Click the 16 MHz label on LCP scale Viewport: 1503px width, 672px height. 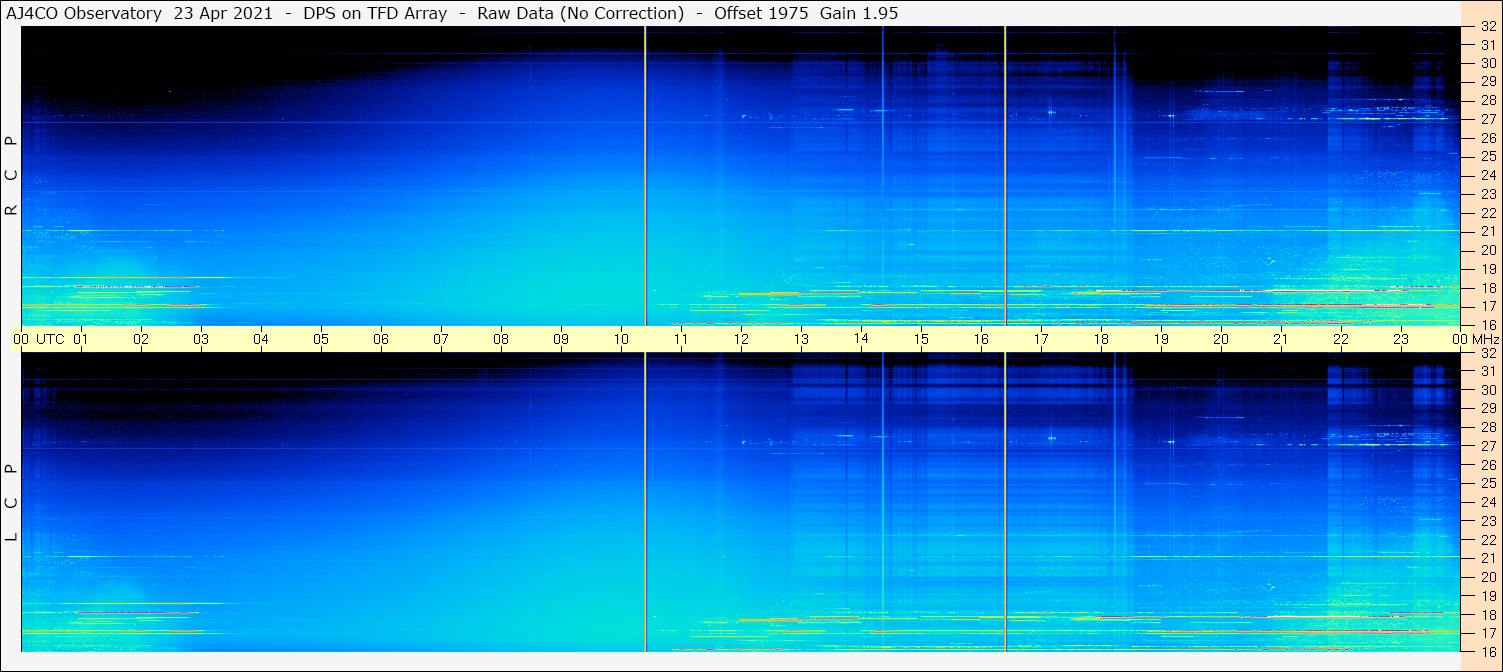(1487, 651)
